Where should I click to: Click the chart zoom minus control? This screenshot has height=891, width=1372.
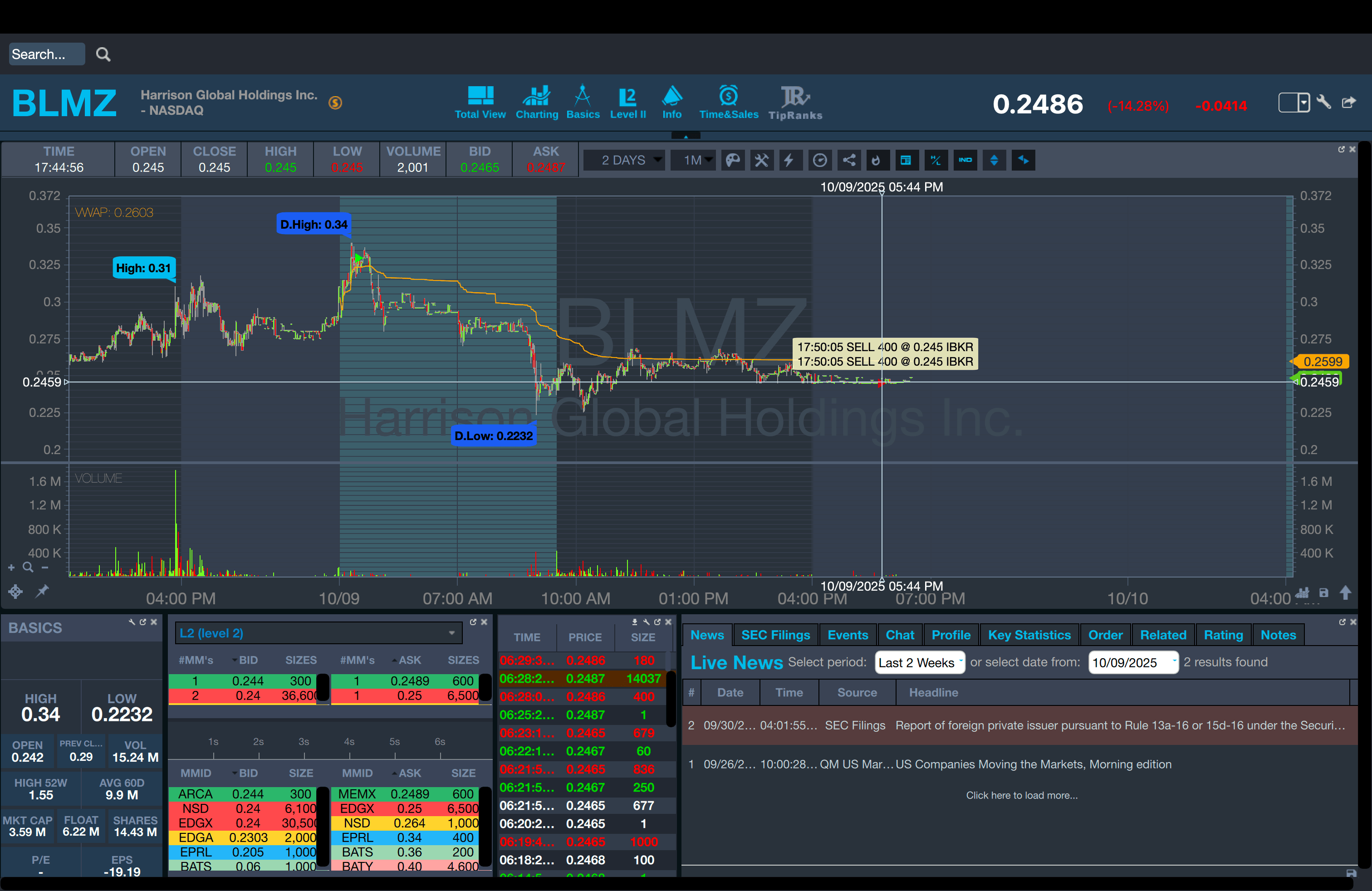pos(45,568)
